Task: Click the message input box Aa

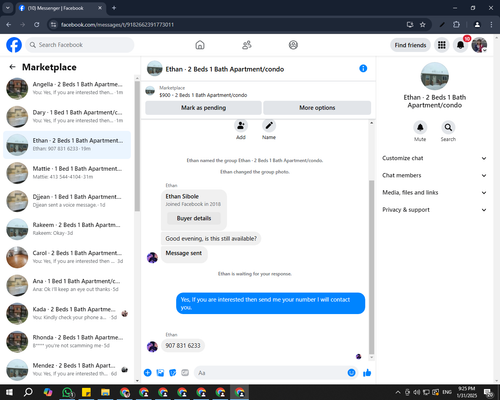Action: [x=270, y=373]
